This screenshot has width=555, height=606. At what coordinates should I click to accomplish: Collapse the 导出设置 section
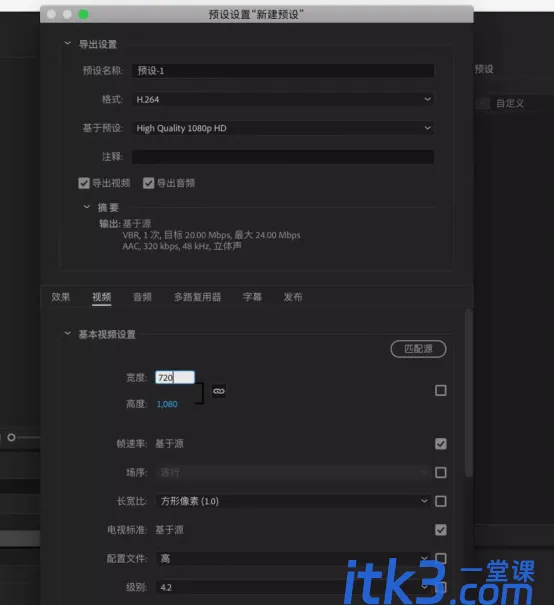click(x=68, y=43)
